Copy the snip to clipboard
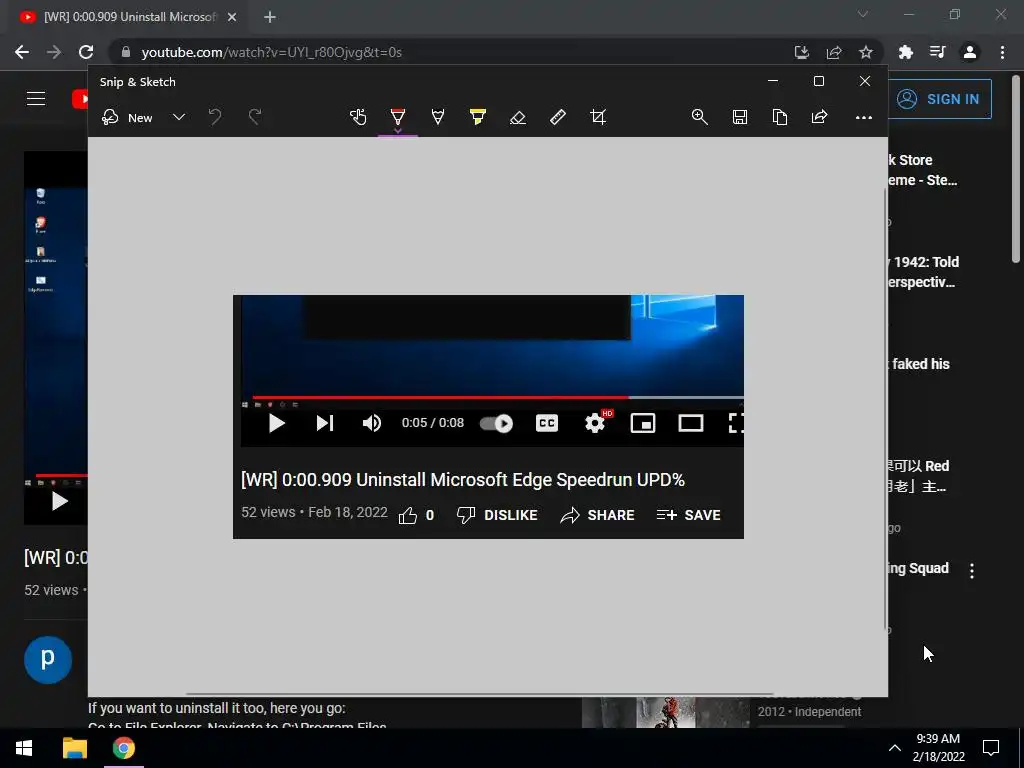 (779, 118)
